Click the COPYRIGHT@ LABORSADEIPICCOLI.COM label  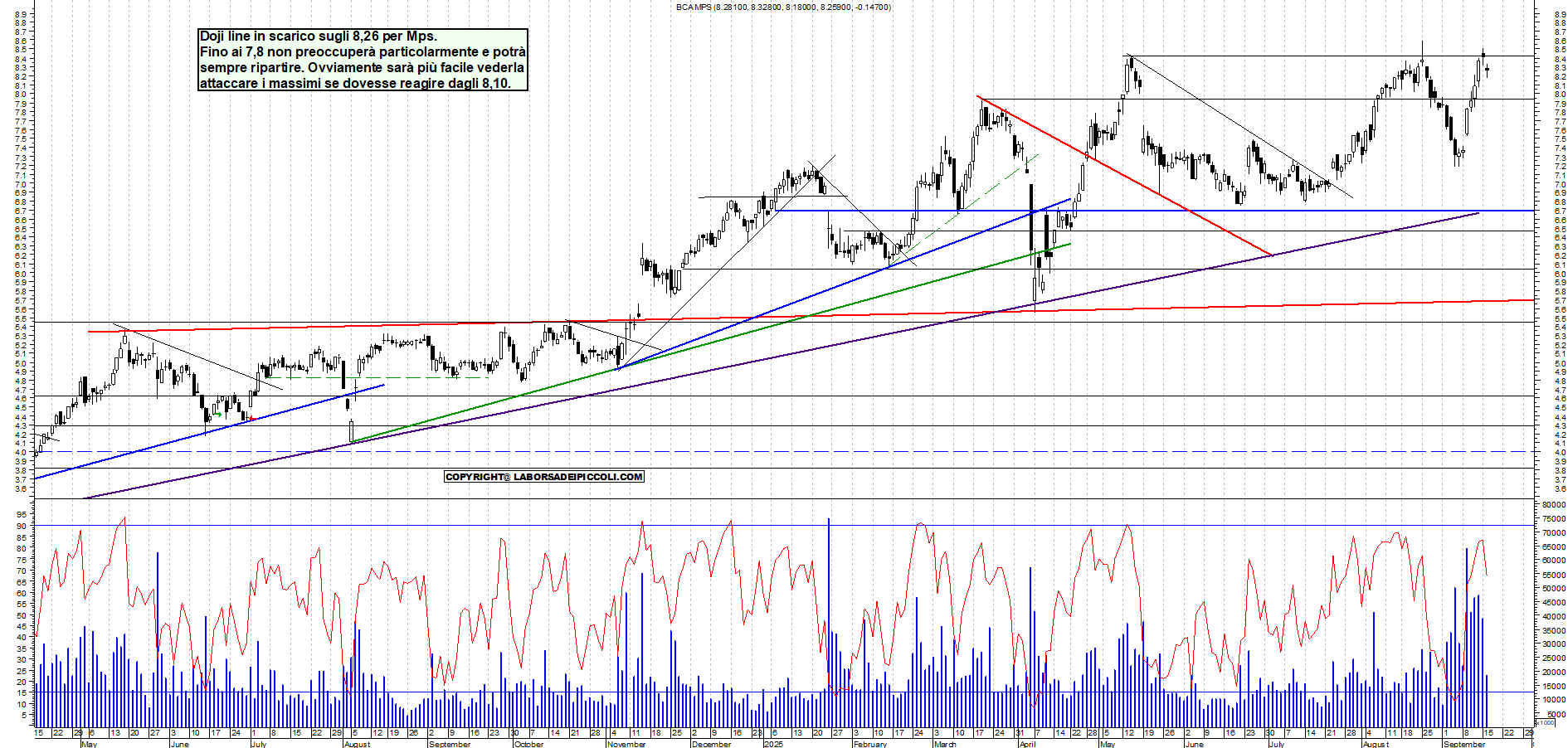[x=544, y=477]
